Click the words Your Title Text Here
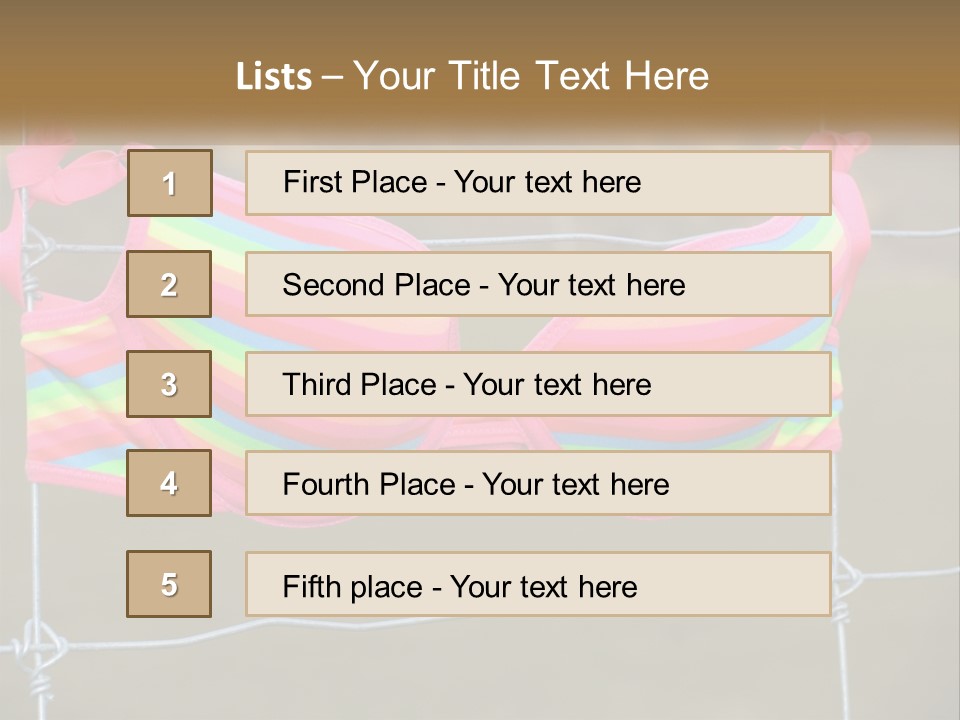This screenshot has width=960, height=720. click(x=531, y=76)
